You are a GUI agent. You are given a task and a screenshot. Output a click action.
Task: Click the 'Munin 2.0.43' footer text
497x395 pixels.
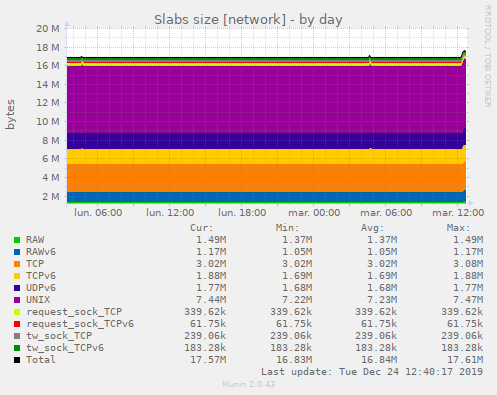[x=249, y=384]
